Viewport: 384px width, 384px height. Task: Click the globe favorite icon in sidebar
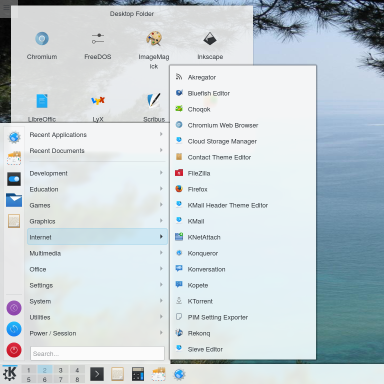pyautogui.click(x=14, y=137)
